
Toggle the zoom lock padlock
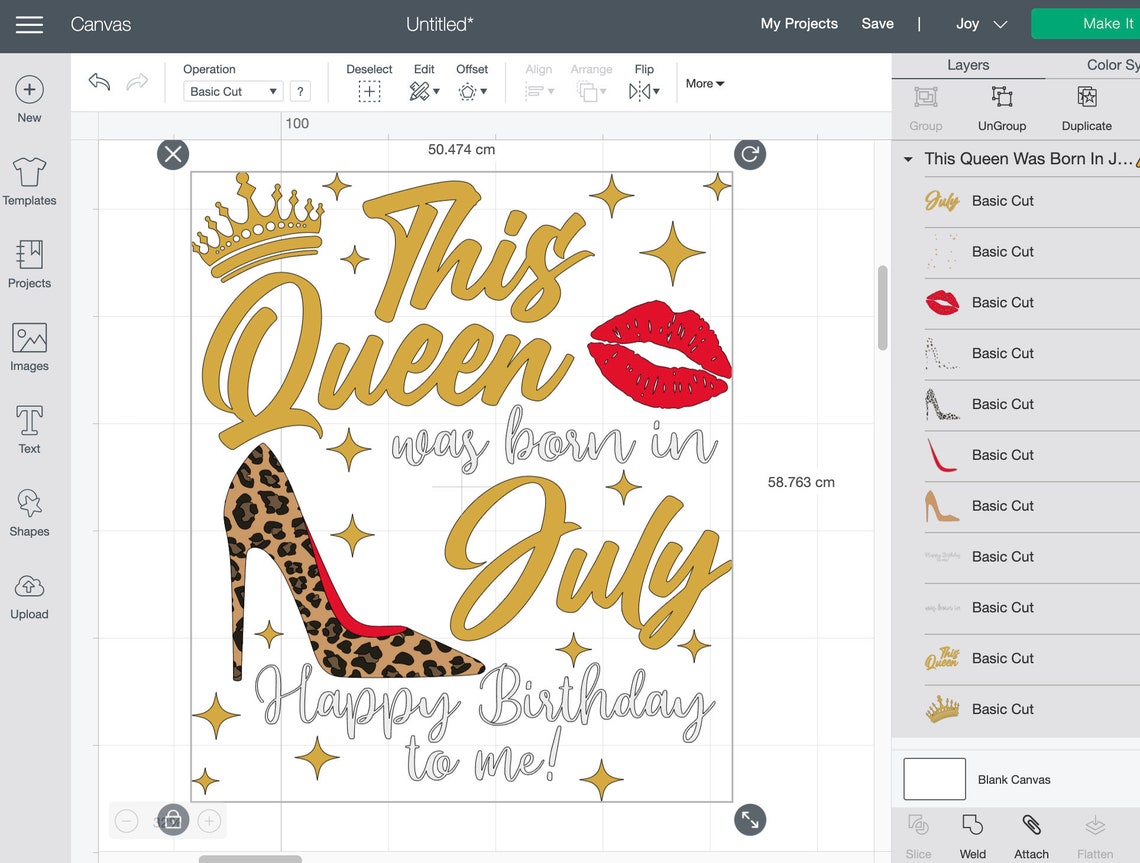point(172,820)
